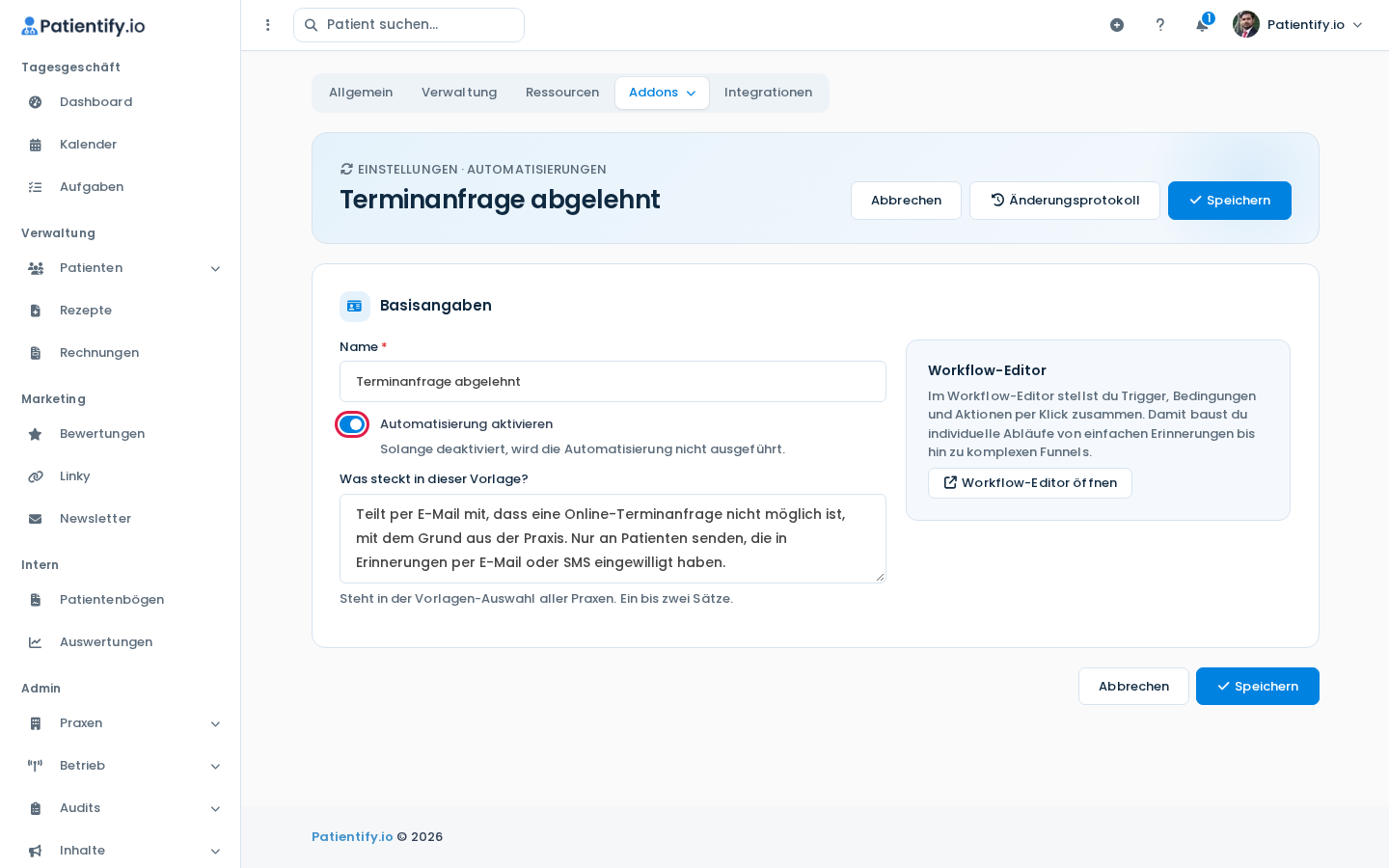The width and height of the screenshot is (1389, 868).
Task: Open the Patientify.io account dropdown
Action: click(x=1298, y=25)
